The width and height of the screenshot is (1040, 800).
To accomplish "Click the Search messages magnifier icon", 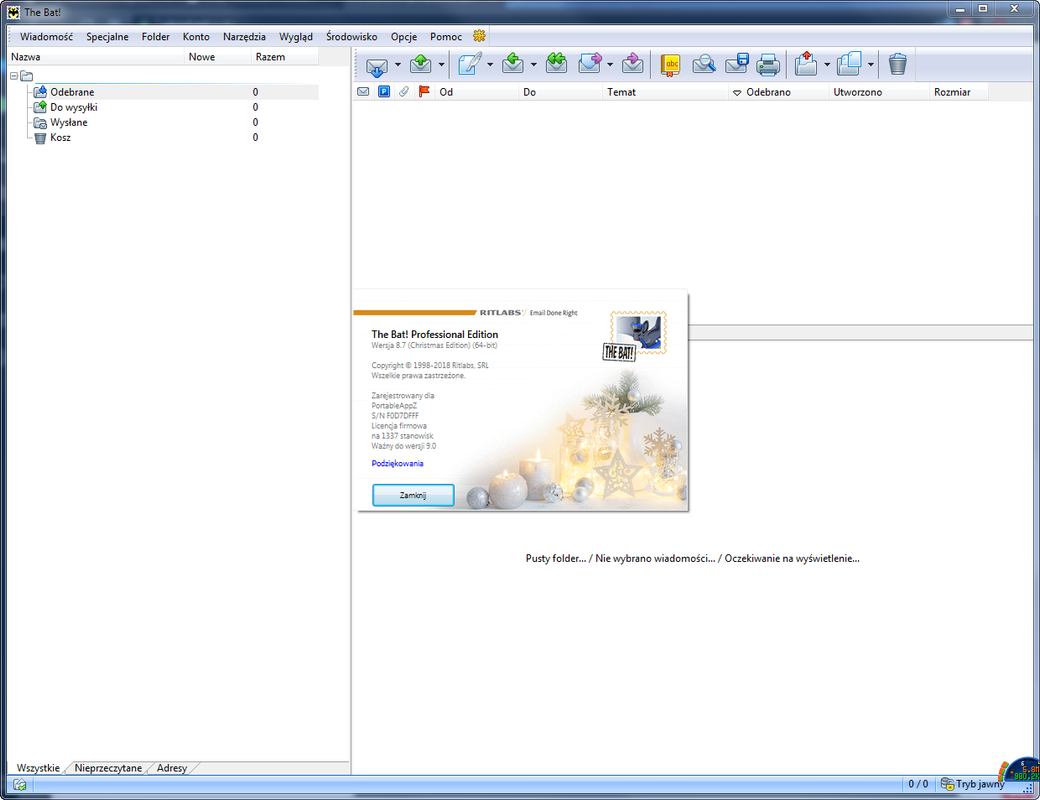I will (x=704, y=64).
